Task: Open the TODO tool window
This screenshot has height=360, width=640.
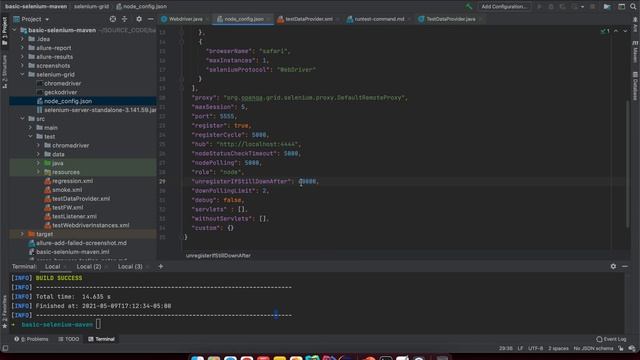Action: pyautogui.click(x=69, y=339)
